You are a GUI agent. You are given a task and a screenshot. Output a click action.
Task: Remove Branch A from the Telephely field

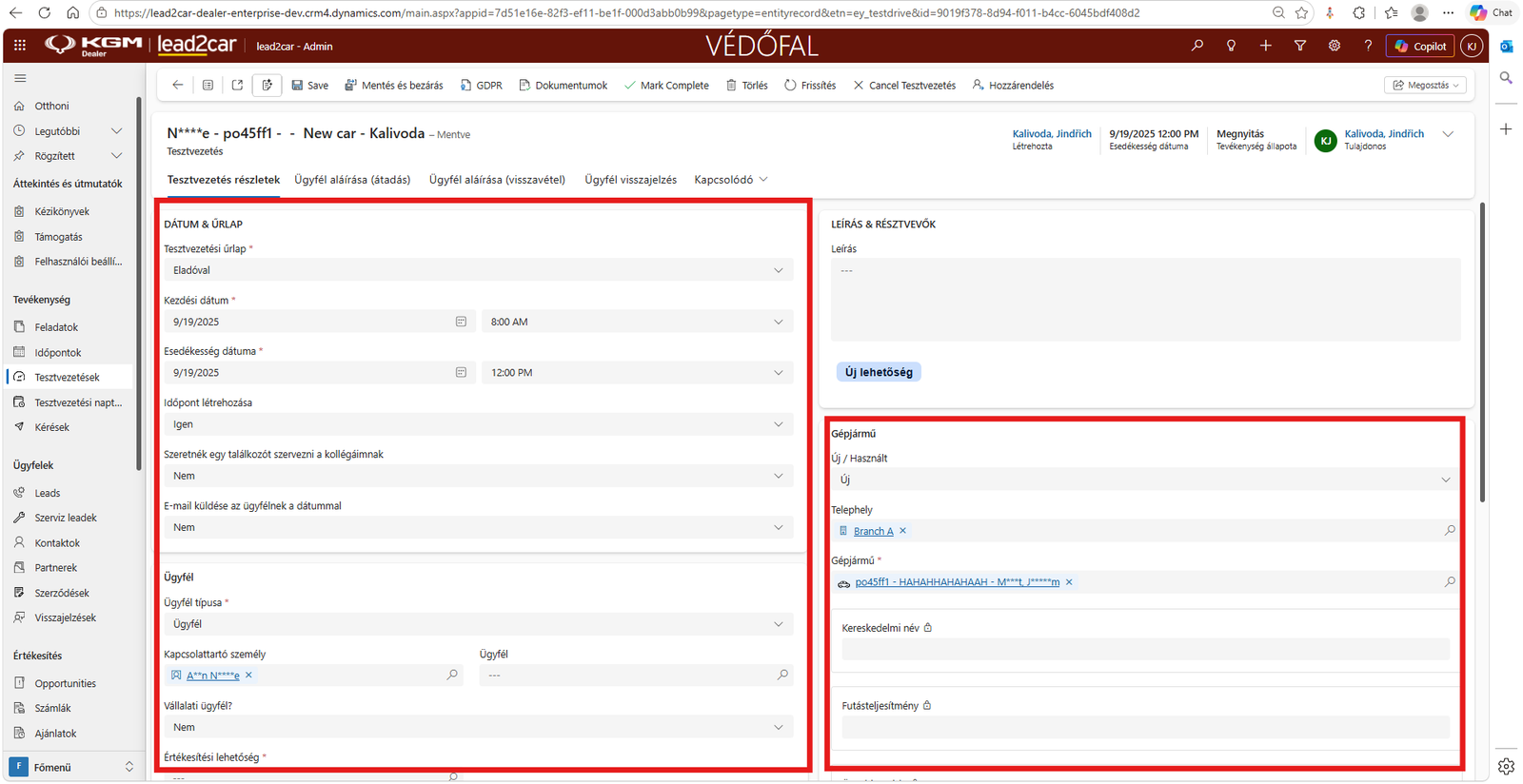tap(903, 531)
